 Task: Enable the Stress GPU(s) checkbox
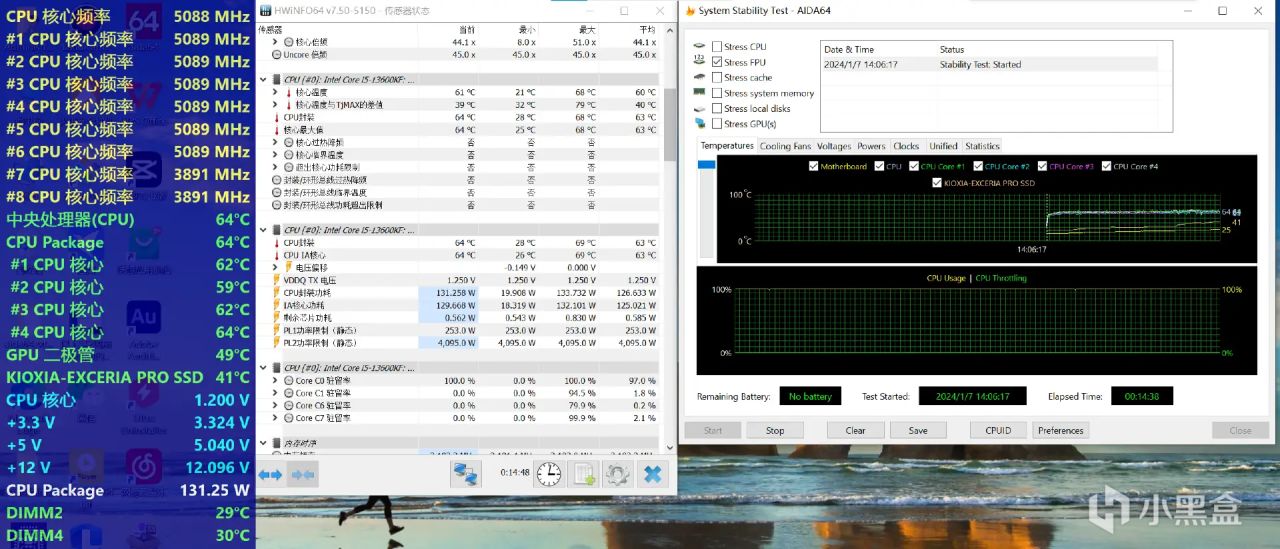(716, 124)
